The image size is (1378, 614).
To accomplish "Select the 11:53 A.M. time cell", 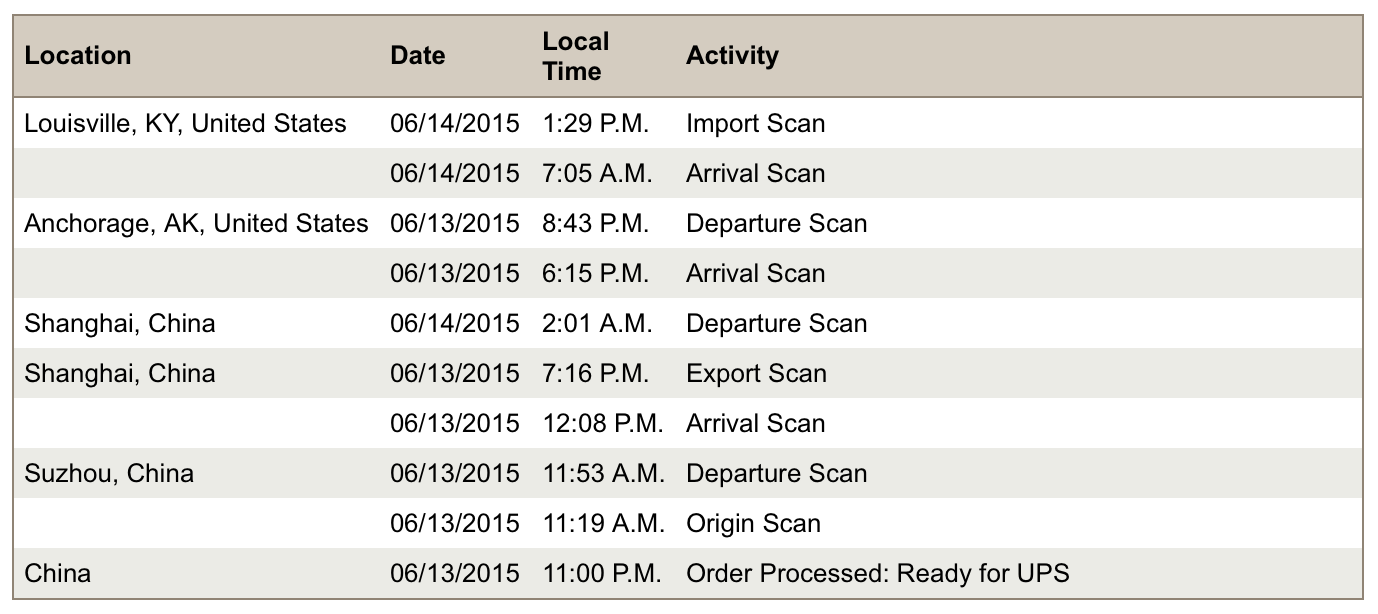I will tap(603, 474).
